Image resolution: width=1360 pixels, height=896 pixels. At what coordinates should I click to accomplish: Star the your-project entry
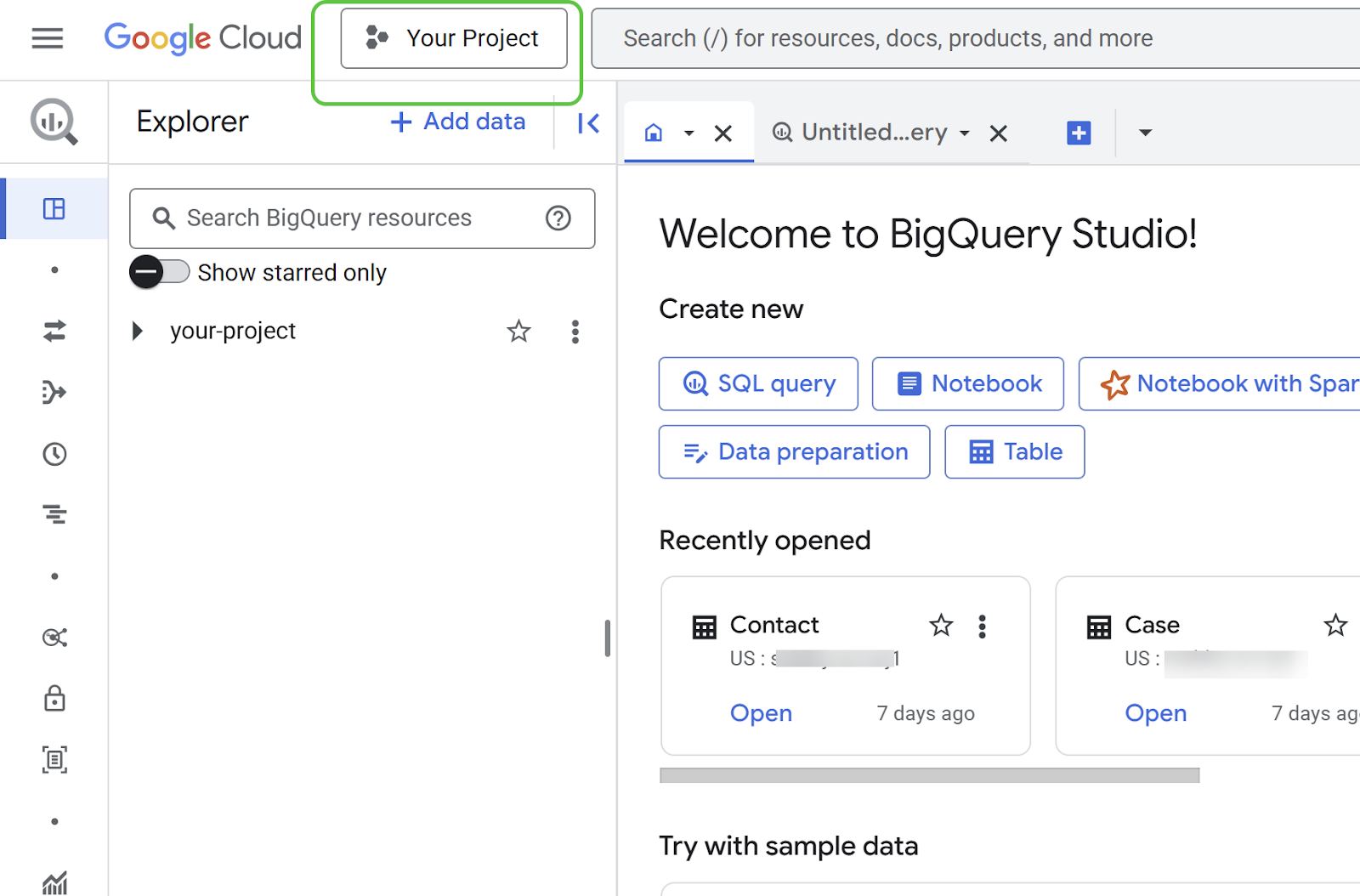point(518,331)
